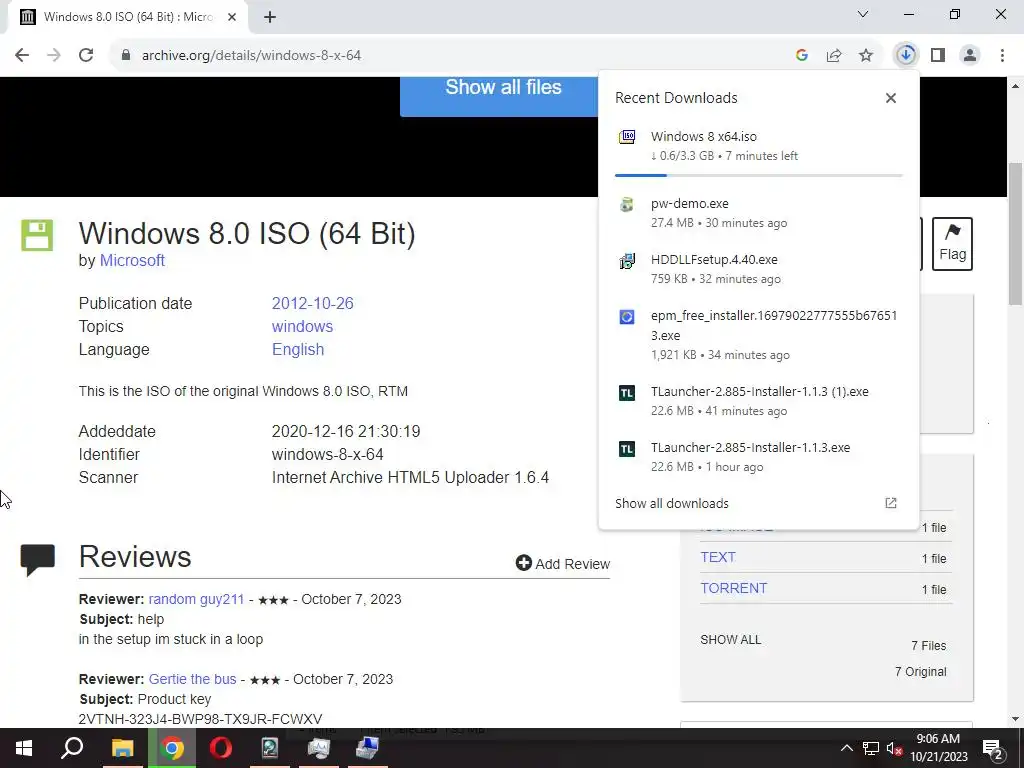This screenshot has height=768, width=1024.
Task: Open the Microsoft creator link
Action: coord(132,261)
